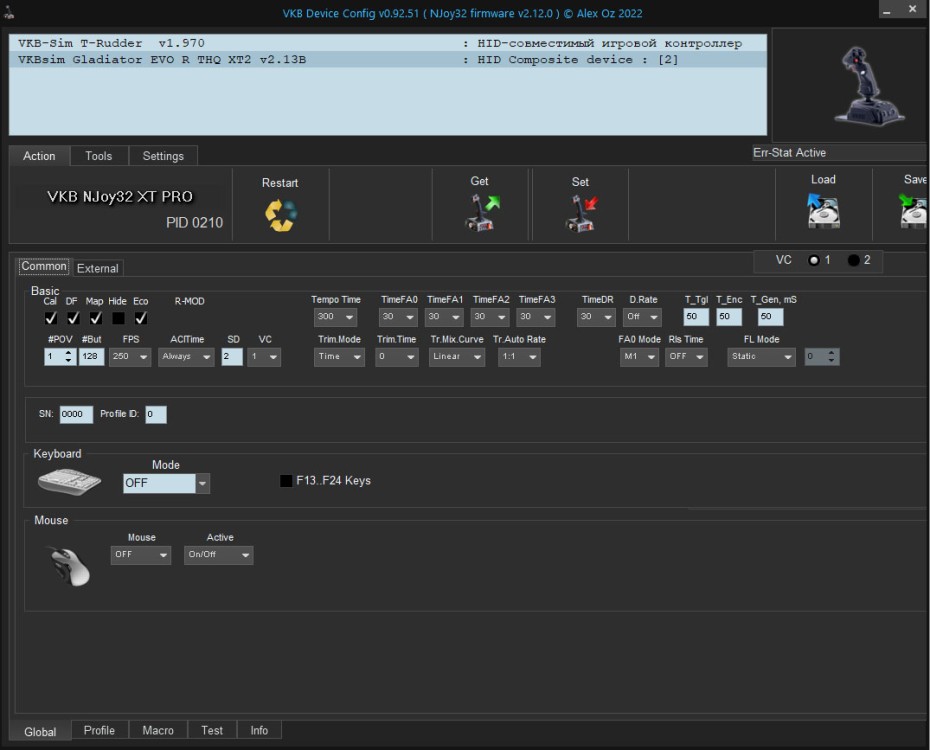Click the keyboard icon in Keyboard section
Viewport: 930px width, 750px height.
69,481
